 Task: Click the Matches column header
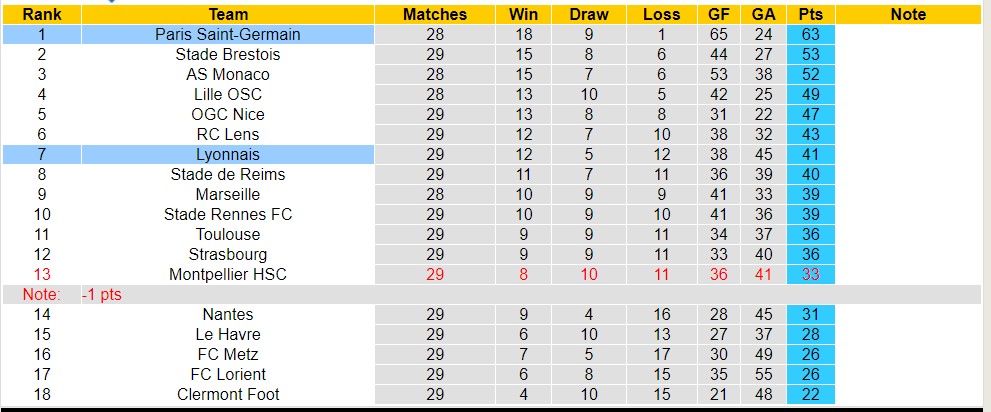click(435, 14)
